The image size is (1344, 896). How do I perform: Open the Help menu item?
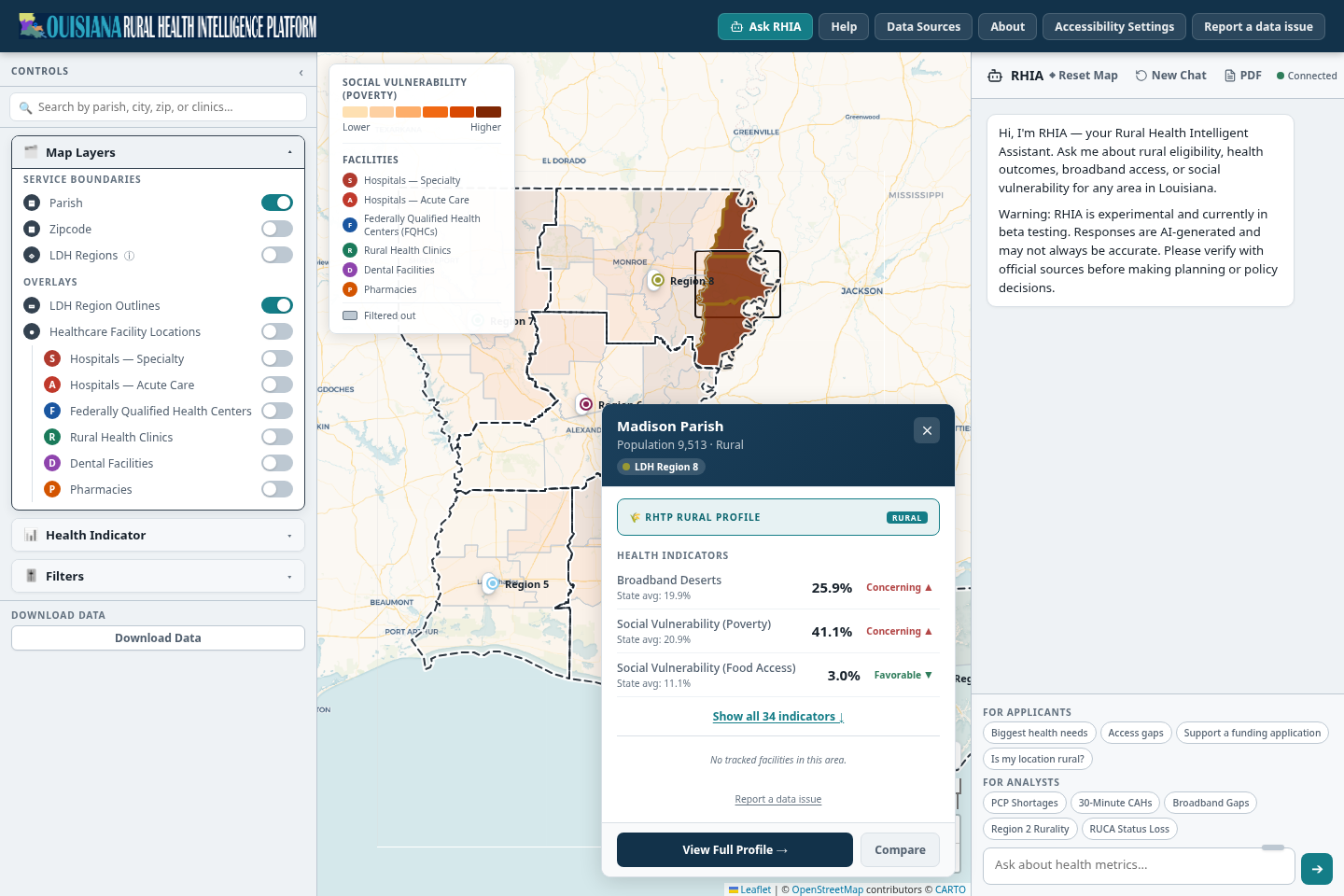(x=844, y=26)
